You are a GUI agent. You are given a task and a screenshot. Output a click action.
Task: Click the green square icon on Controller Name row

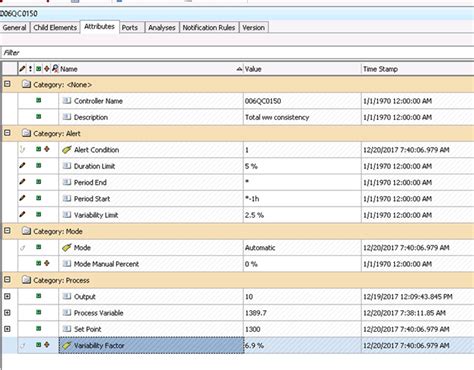tap(39, 100)
